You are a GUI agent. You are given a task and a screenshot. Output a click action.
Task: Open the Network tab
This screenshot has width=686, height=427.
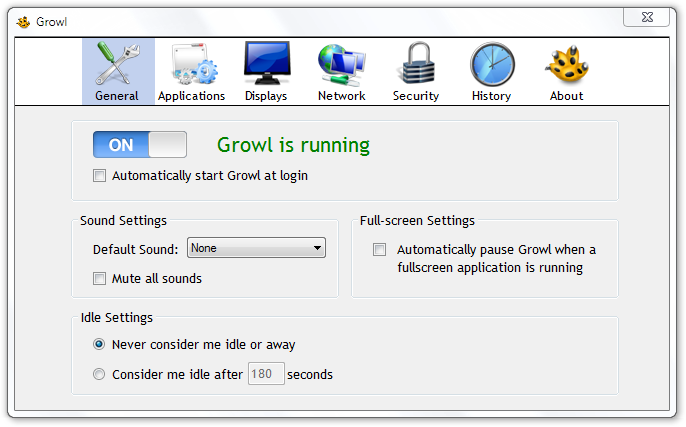(342, 72)
